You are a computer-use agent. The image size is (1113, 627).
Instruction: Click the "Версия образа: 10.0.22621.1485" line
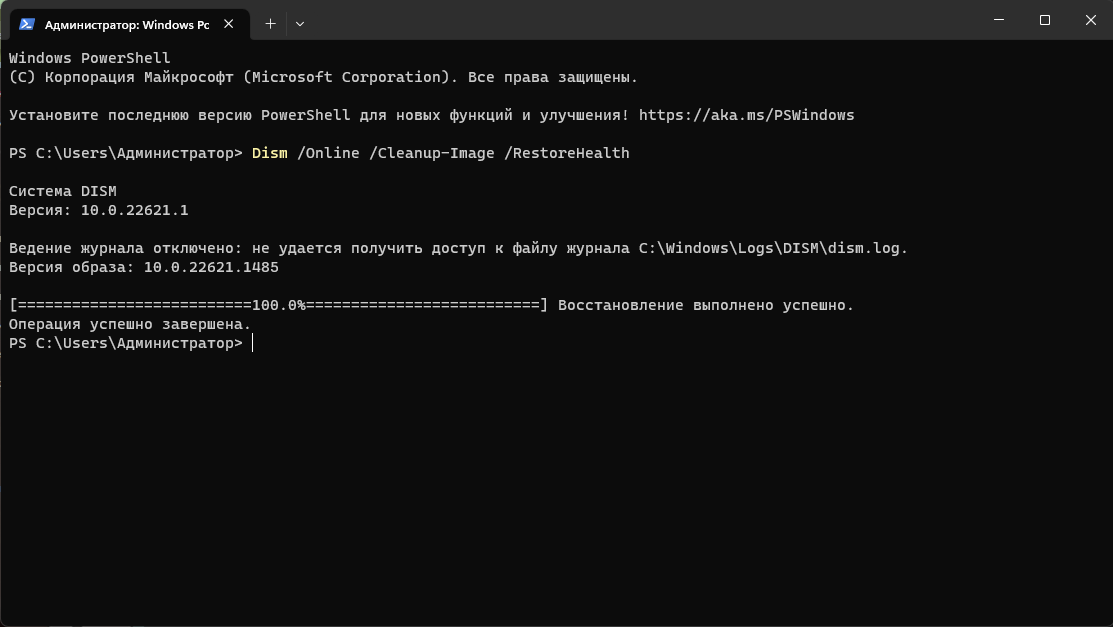[143, 268]
